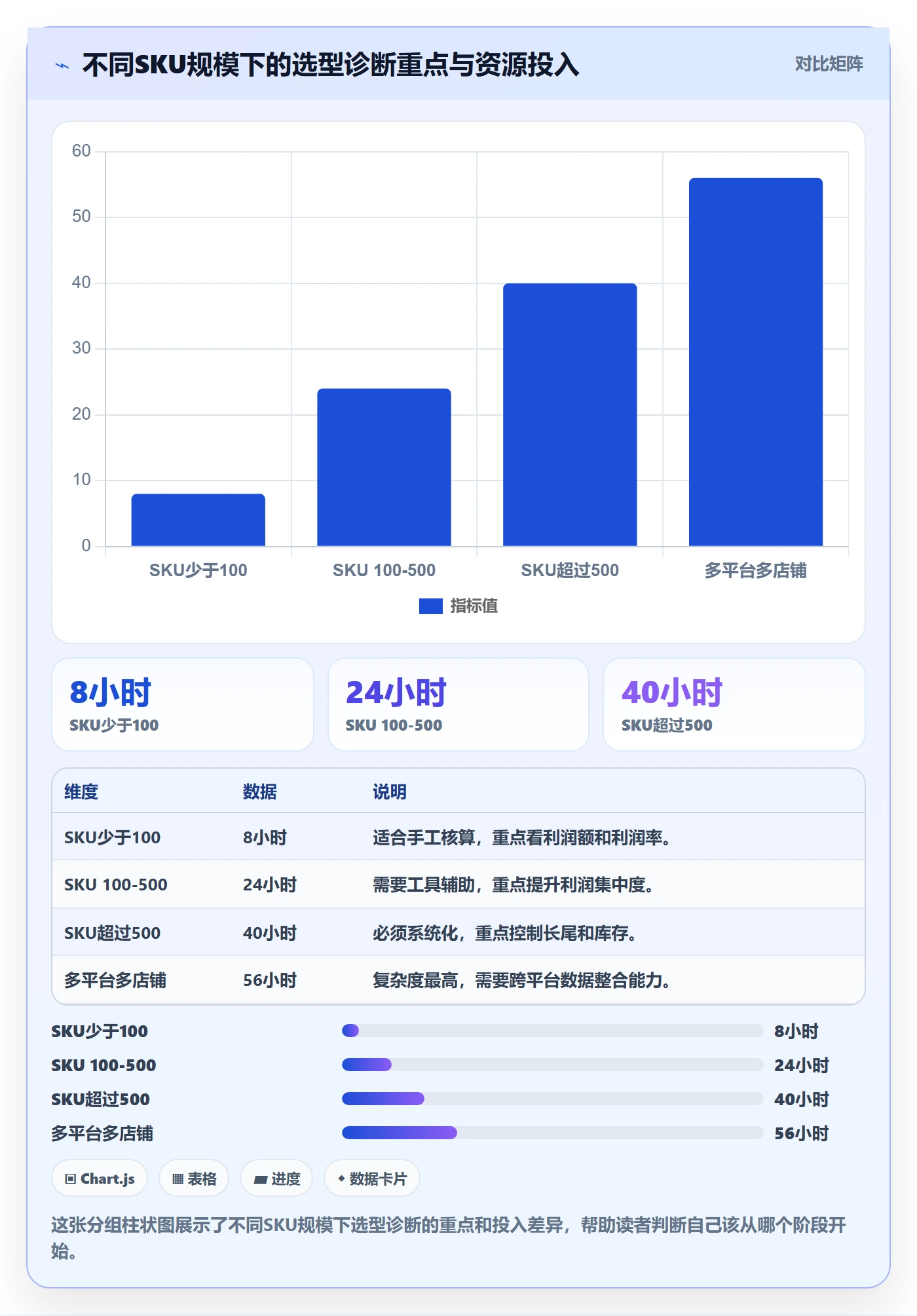Screen dimensions: 917x1316
Task: Click the "多平台多店铺" label in the progress list
Action: [x=102, y=1133]
